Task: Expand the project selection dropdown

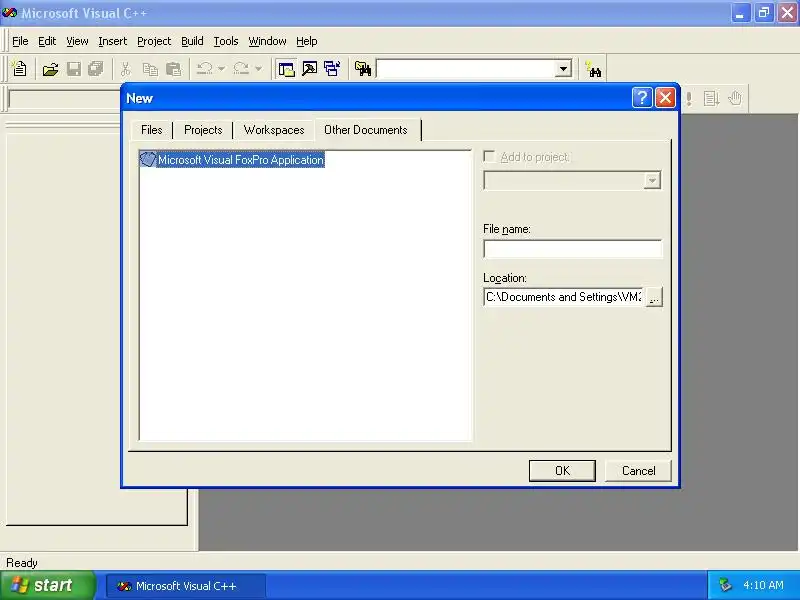Action: pos(652,180)
